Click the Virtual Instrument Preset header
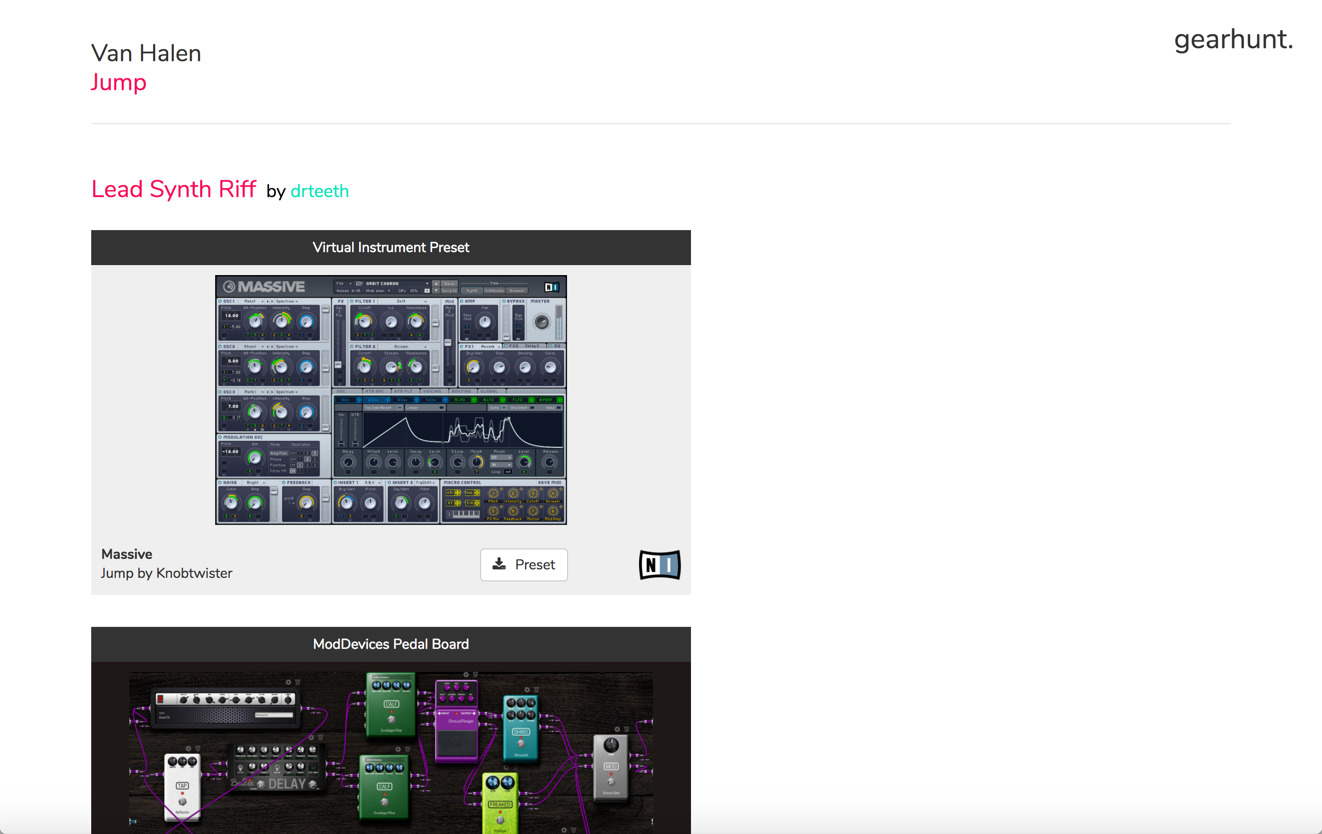 click(x=391, y=248)
